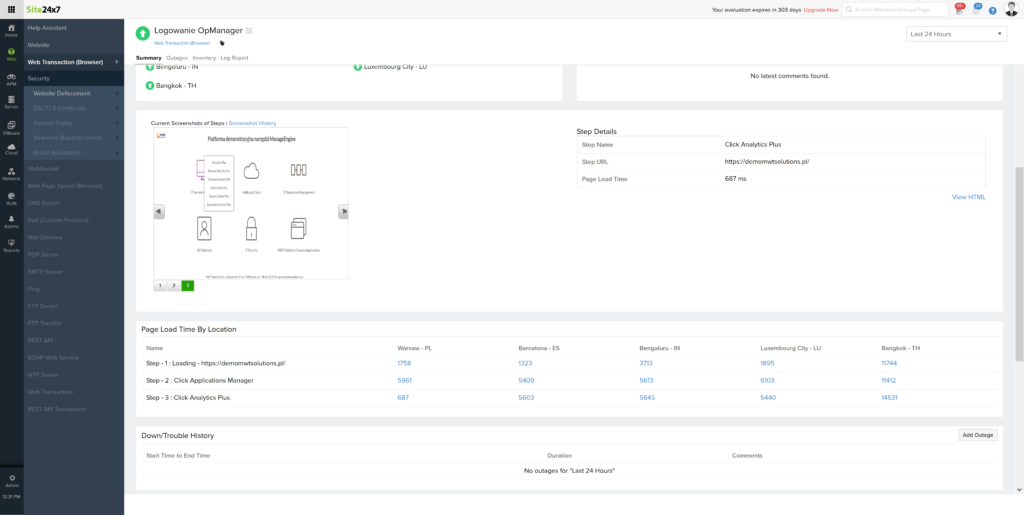Open the VMware sidebar icon

11,125
